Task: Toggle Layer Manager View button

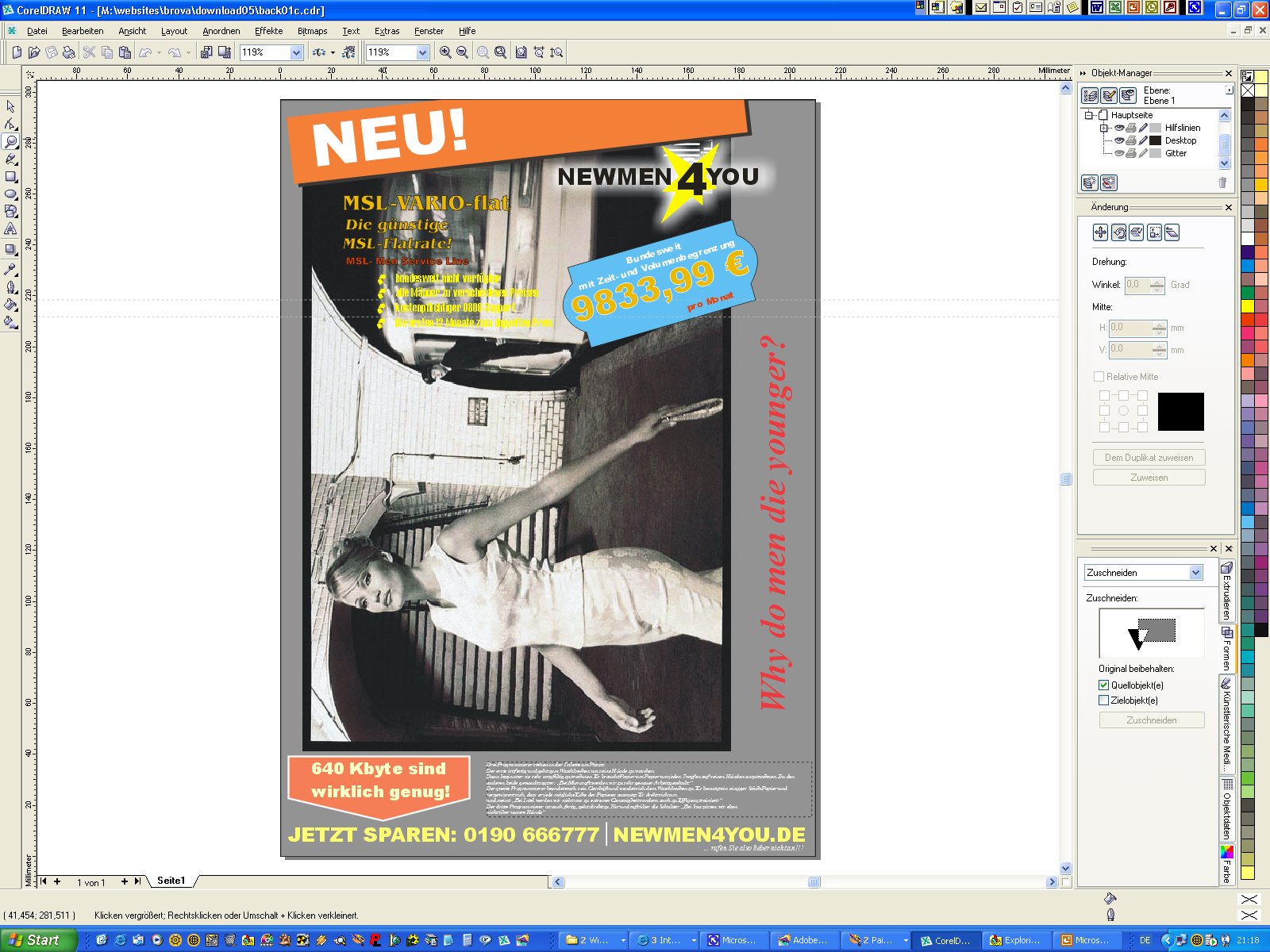Action: (x=1127, y=95)
